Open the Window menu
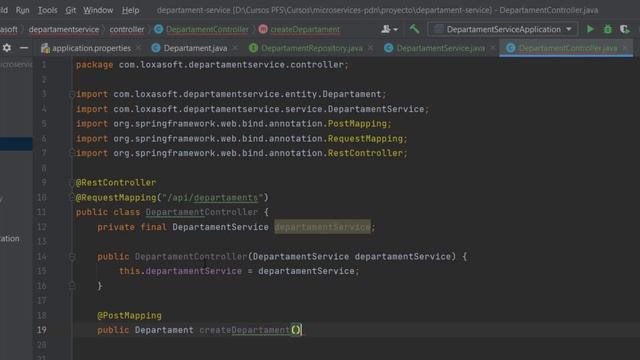This screenshot has width=640, height=360. tap(98, 10)
